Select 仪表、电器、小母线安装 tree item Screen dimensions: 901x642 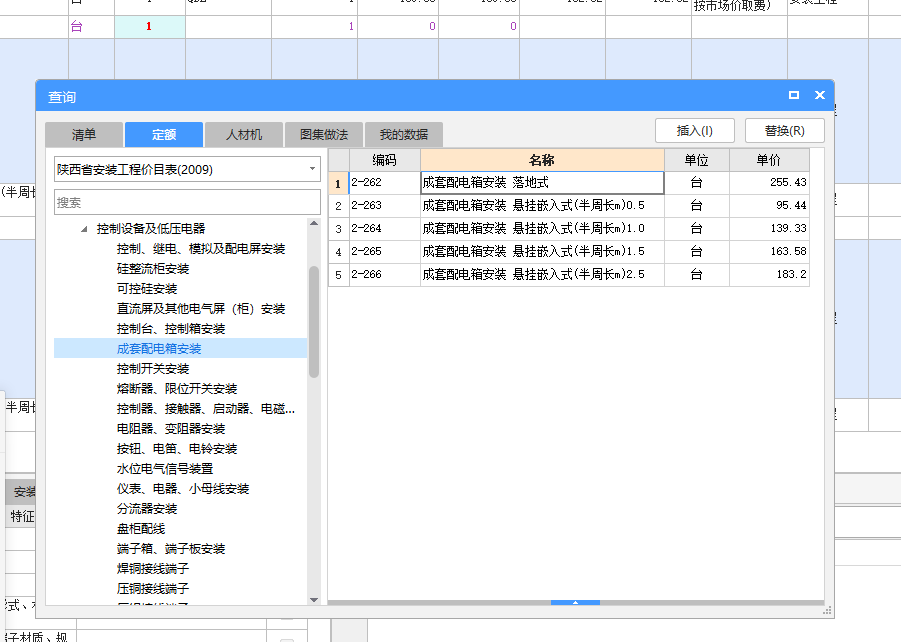click(183, 489)
